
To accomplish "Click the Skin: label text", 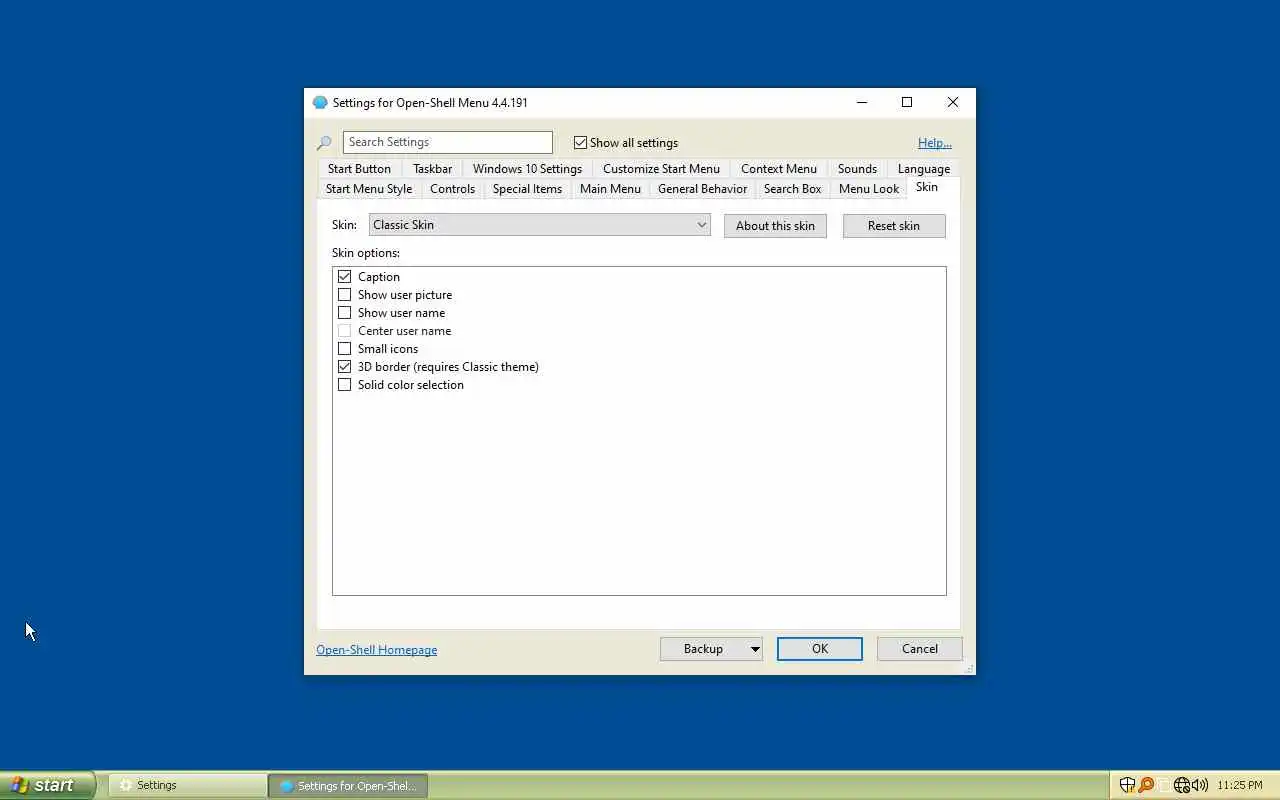I will (344, 225).
